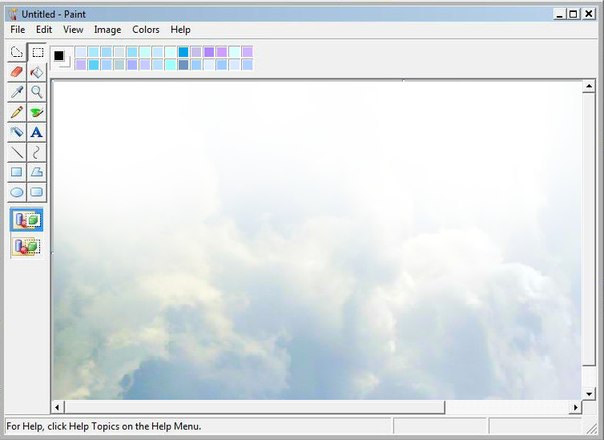This screenshot has height=440, width=604.
Task: Open the Colors menu
Action: point(146,30)
